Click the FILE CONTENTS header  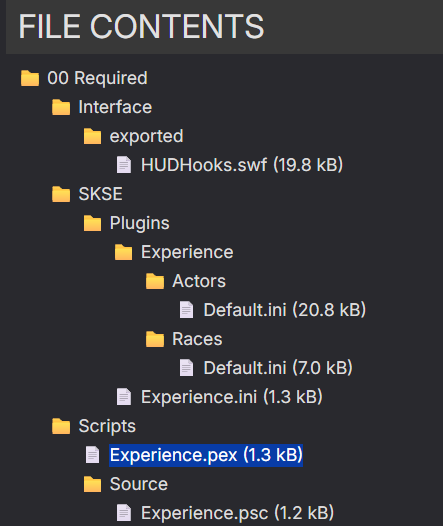pyautogui.click(x=141, y=27)
